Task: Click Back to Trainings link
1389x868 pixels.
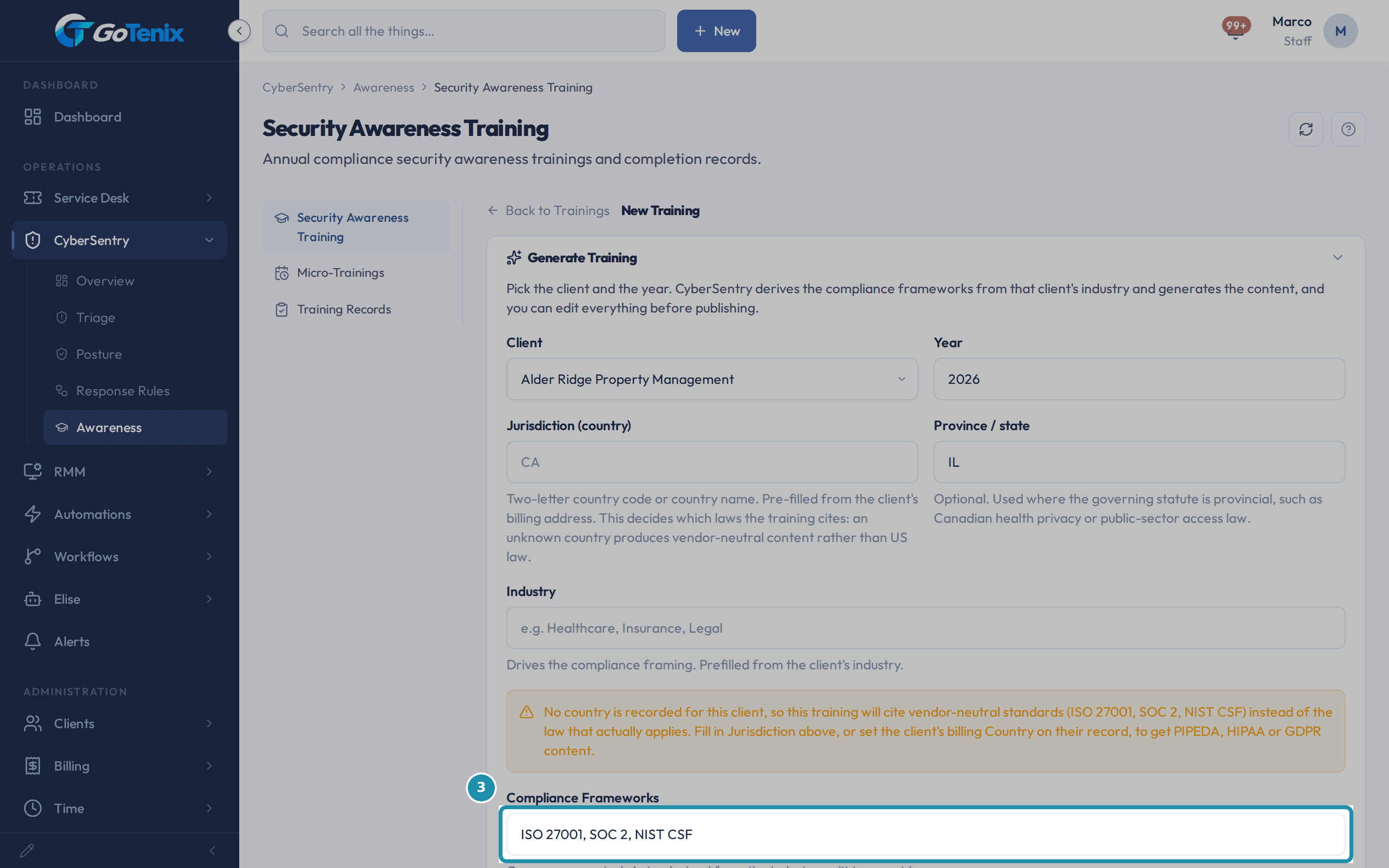Action: pos(549,211)
